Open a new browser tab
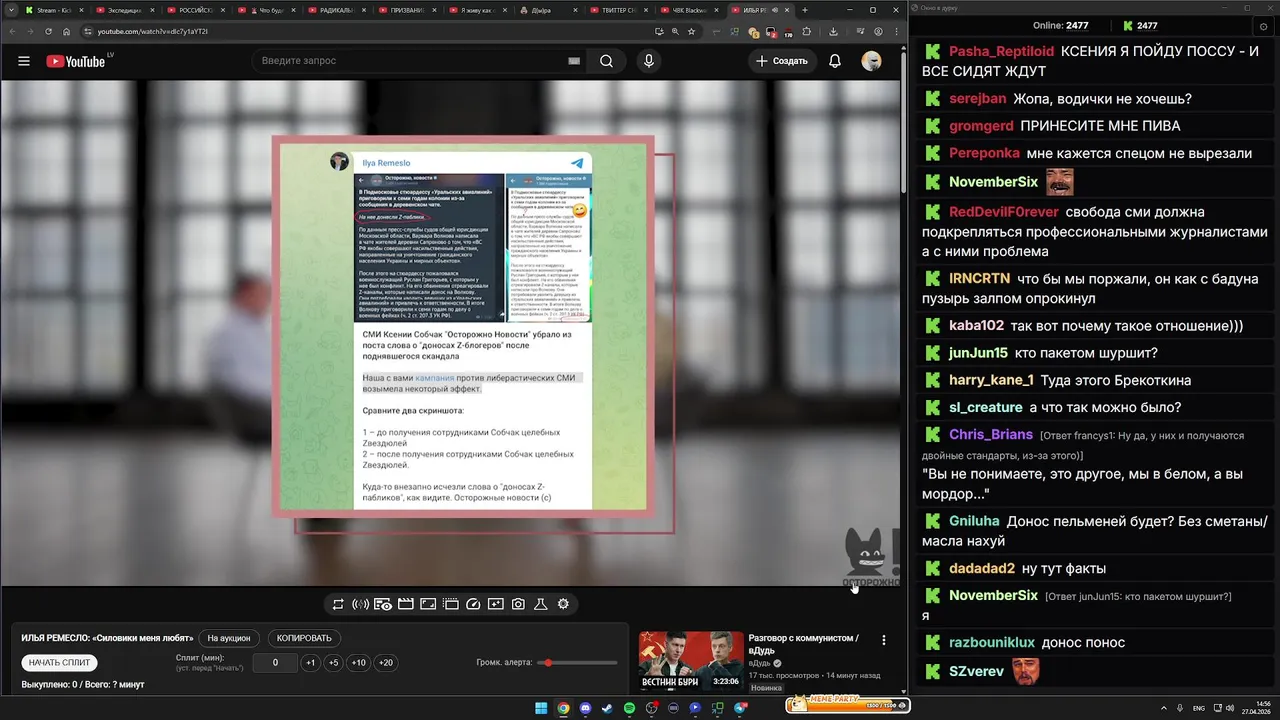The image size is (1280, 720). [x=805, y=10]
